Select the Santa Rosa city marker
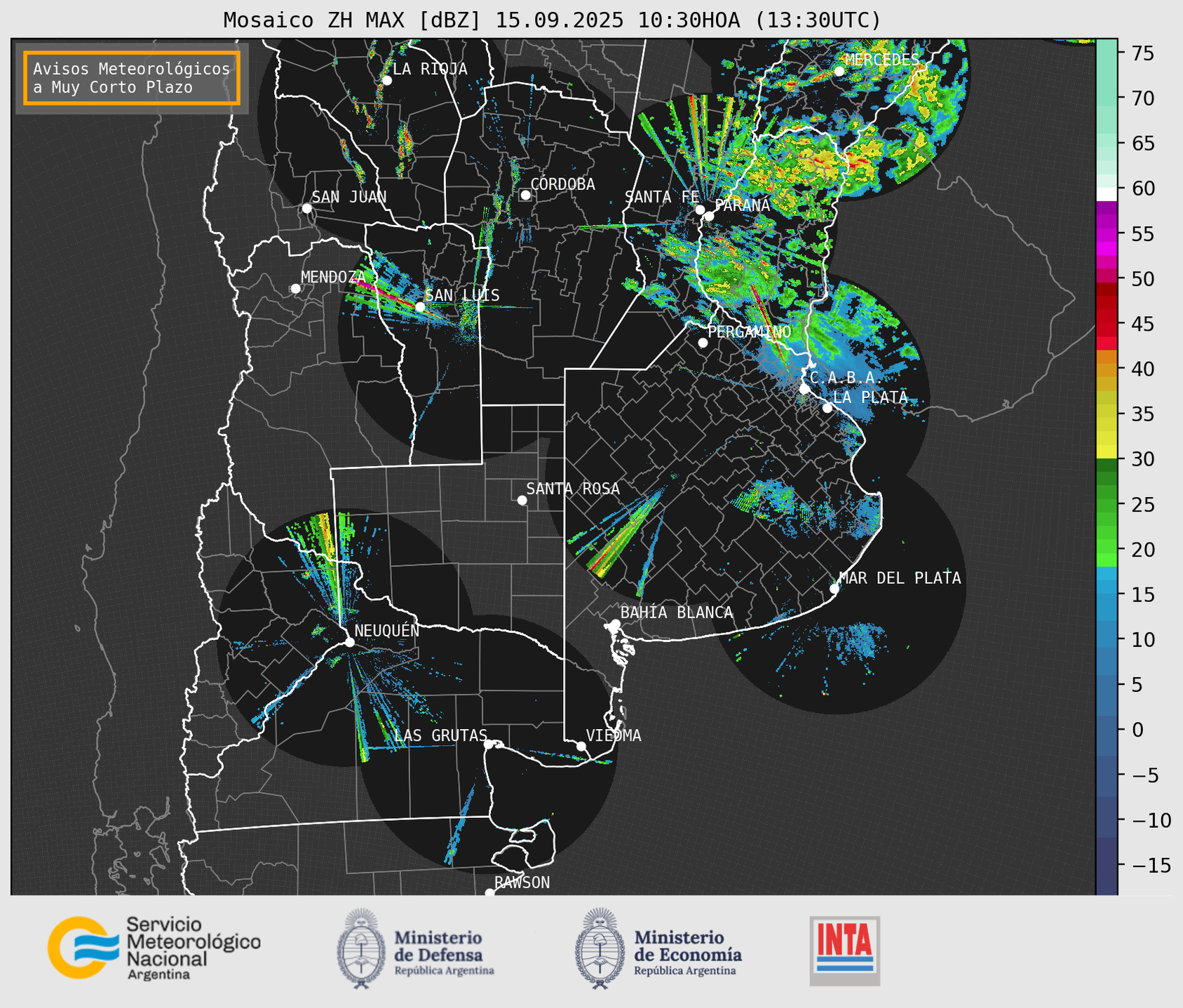The width and height of the screenshot is (1183, 1008). tap(522, 500)
